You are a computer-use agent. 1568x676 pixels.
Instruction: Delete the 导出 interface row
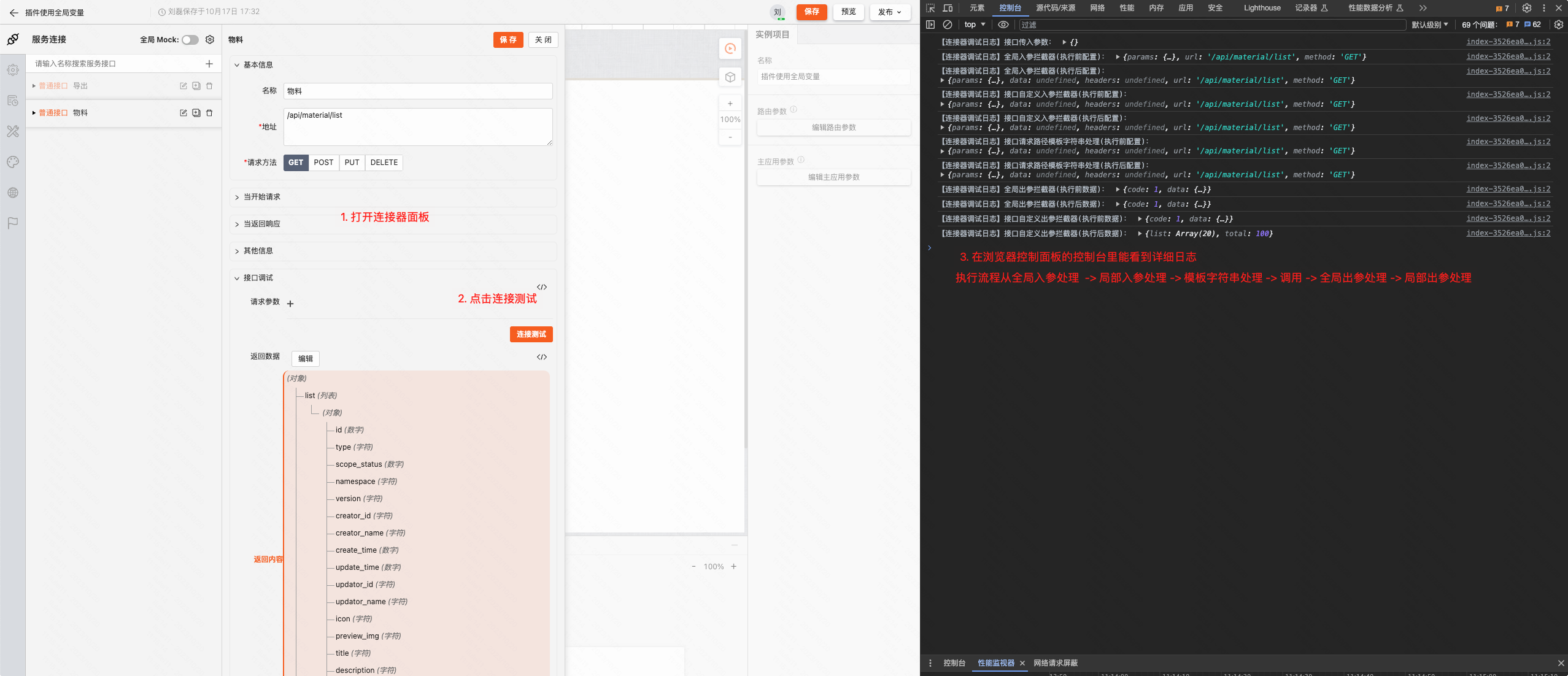pyautogui.click(x=209, y=86)
